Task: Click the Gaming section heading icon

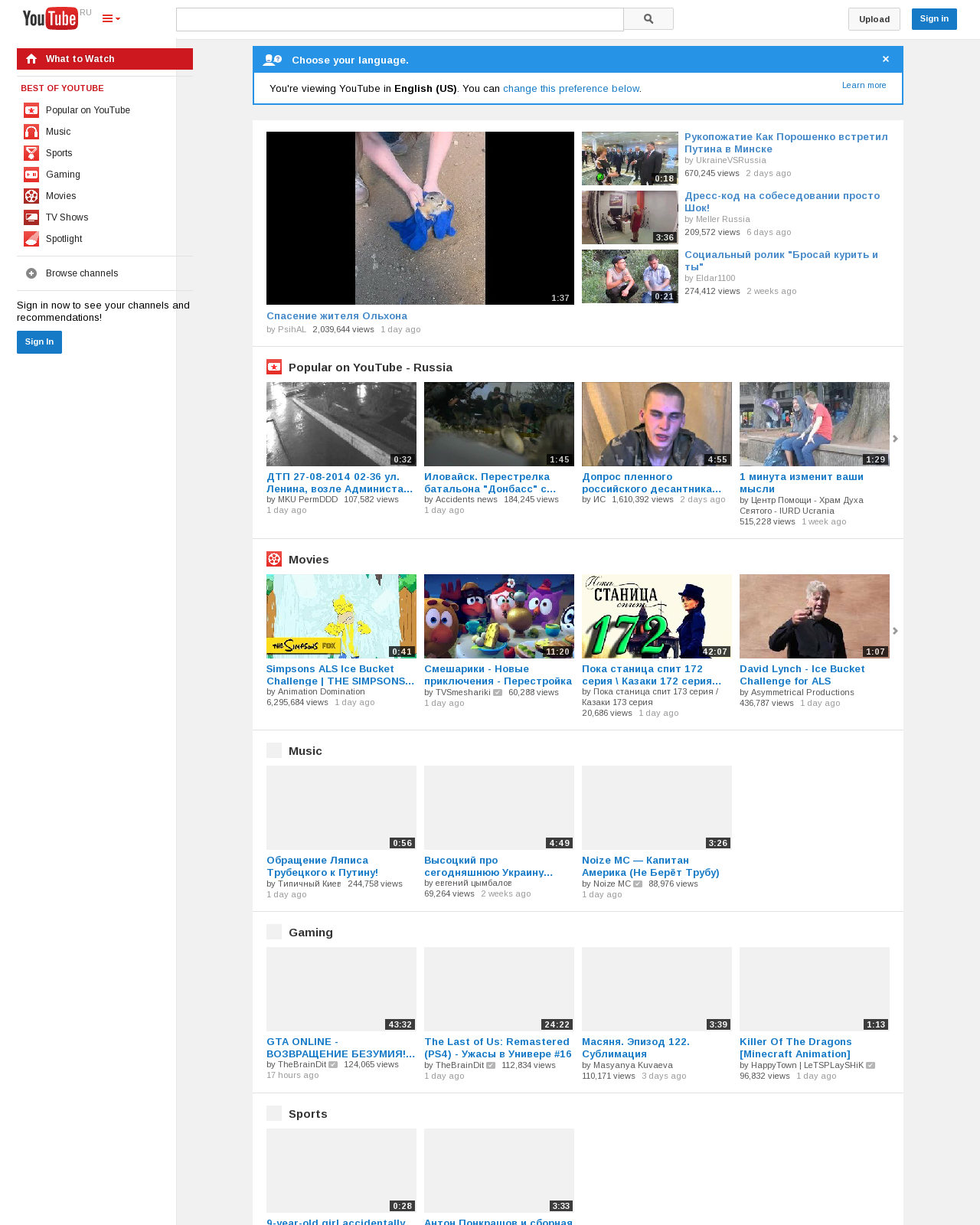Action: point(274,932)
